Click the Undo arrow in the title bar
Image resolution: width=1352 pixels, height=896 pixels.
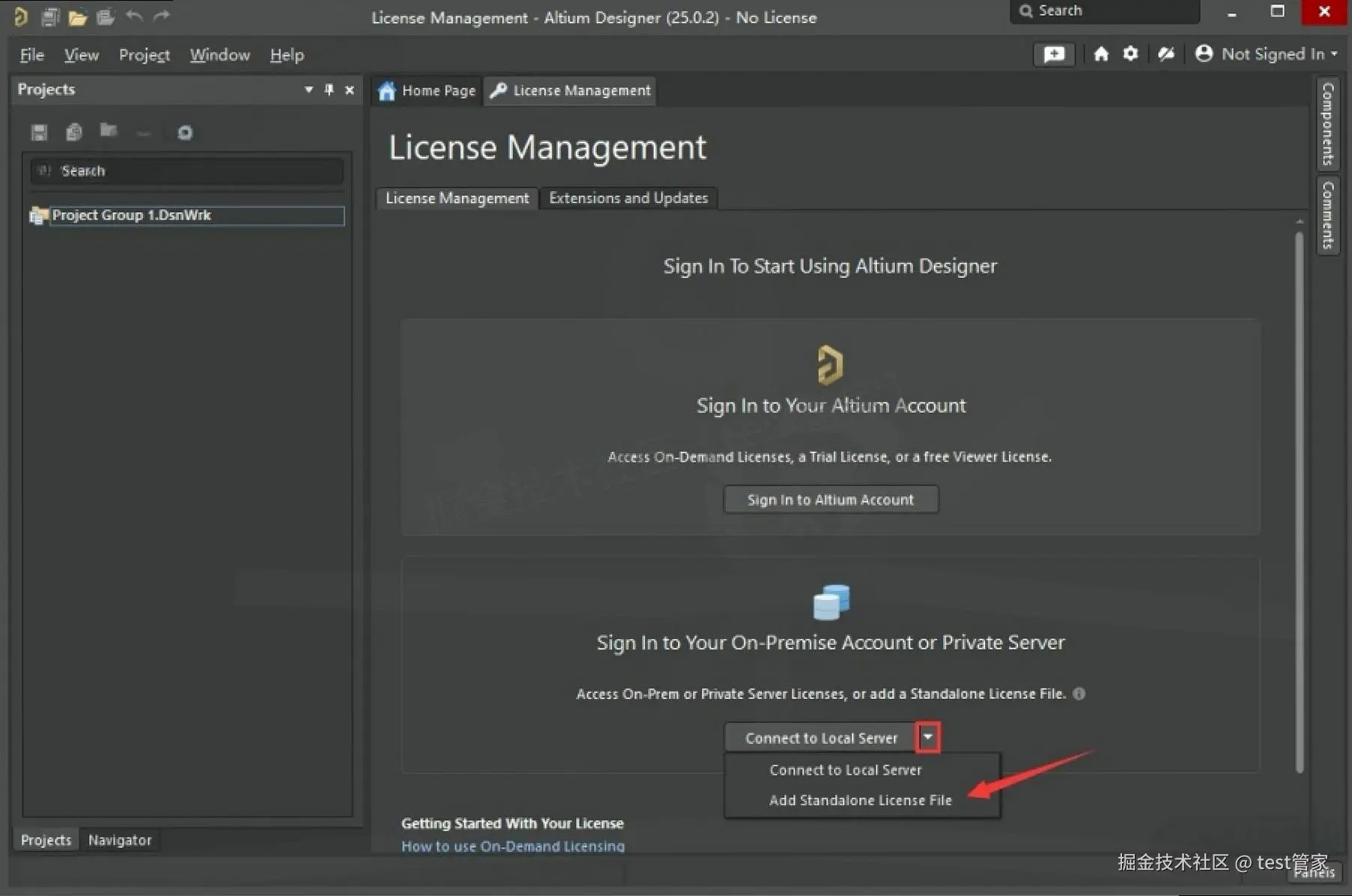pyautogui.click(x=134, y=16)
